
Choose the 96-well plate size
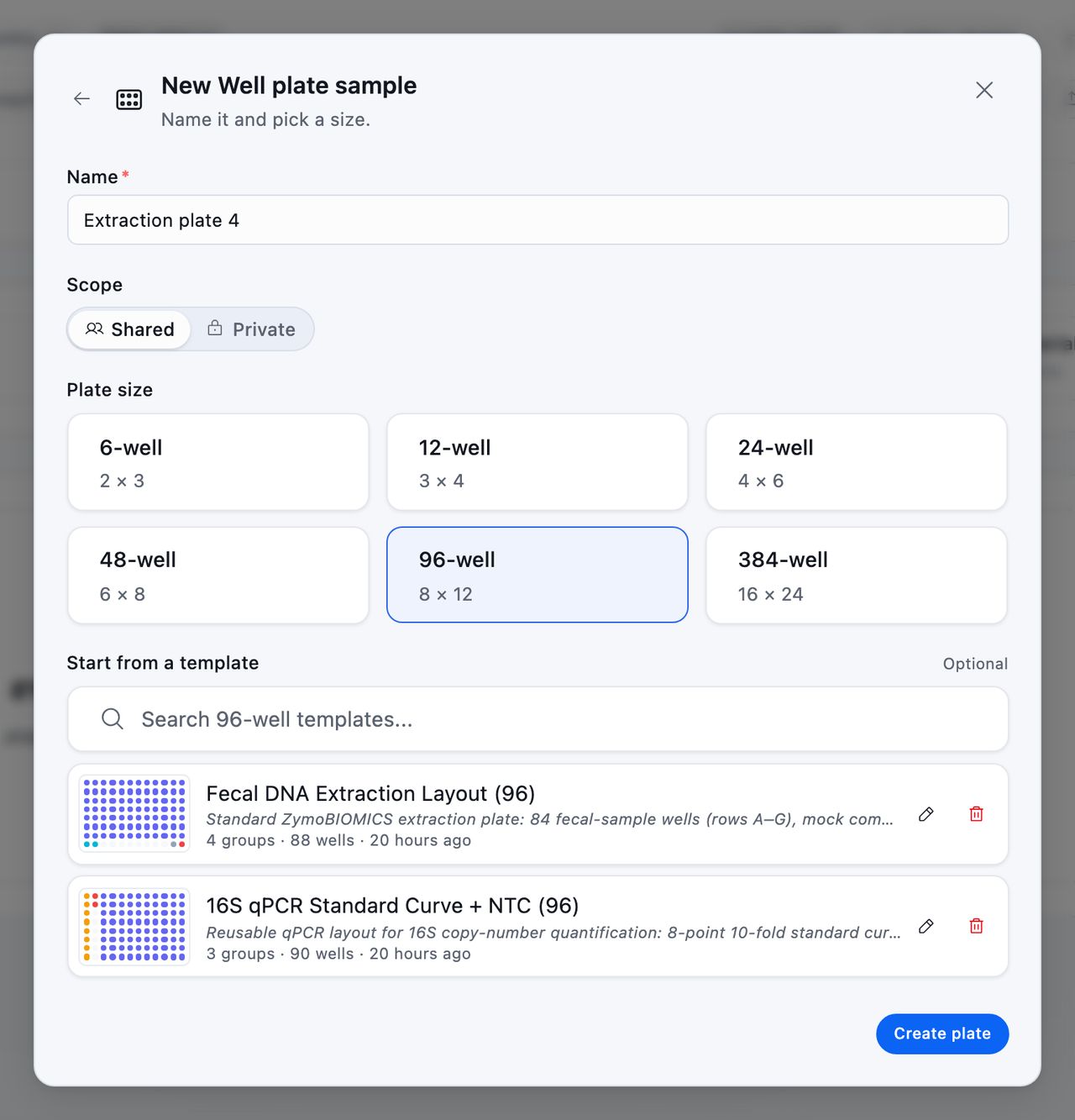537,576
